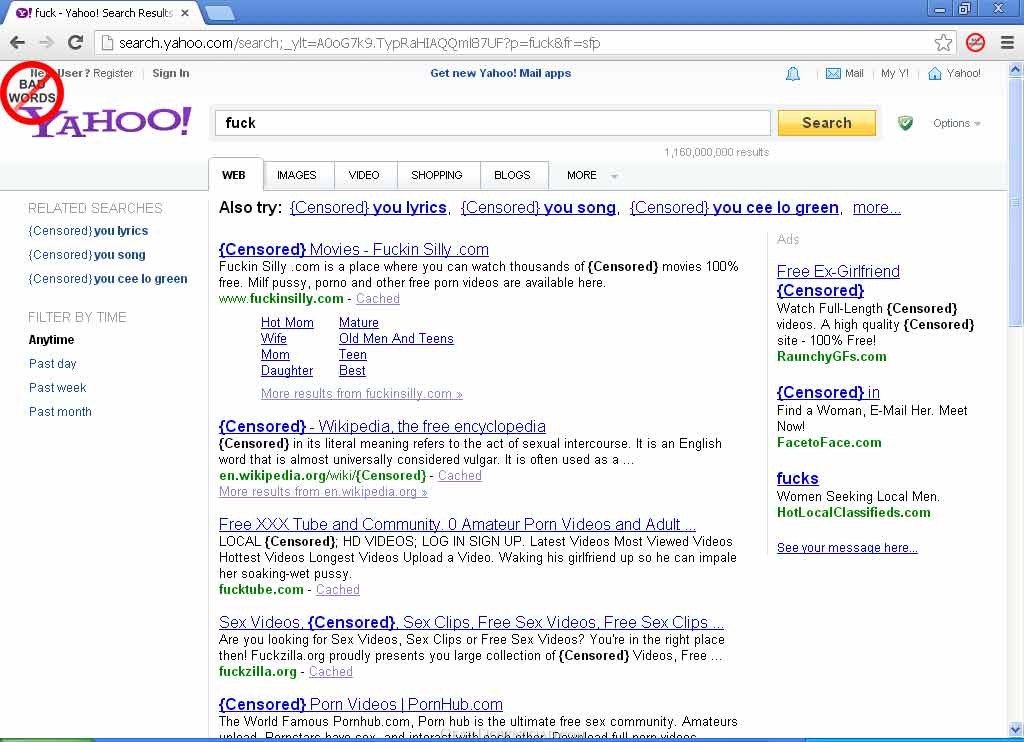The image size is (1024, 742).
Task: Click the '1,160,000,000 results' count text
Action: coord(716,152)
